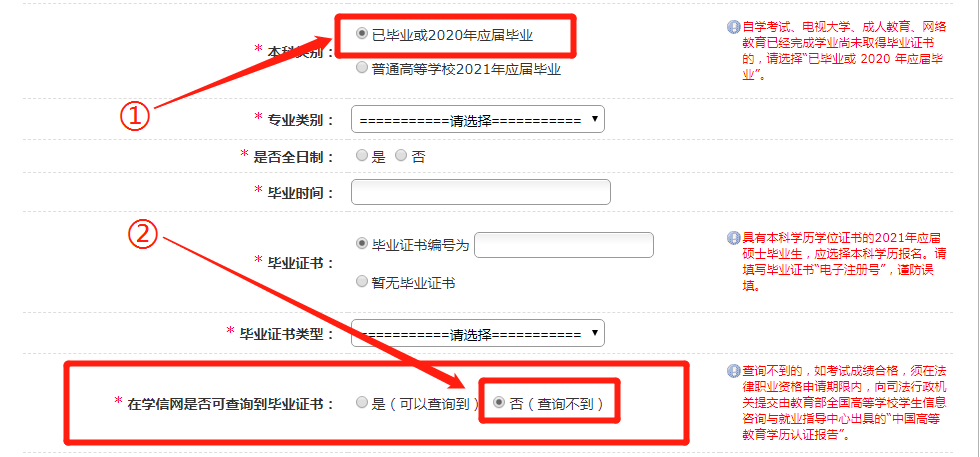980x457 pixels.
Task: Open the 毕业证书类型 dropdown
Action: [x=478, y=333]
